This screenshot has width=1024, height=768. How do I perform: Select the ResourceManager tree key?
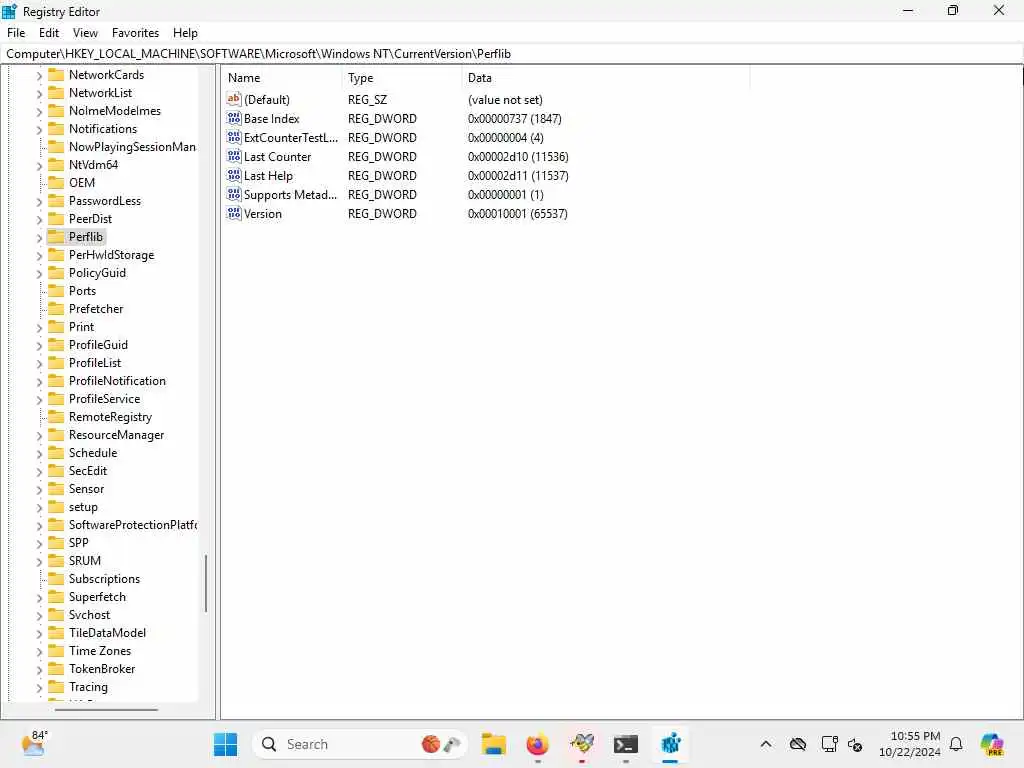[116, 435]
